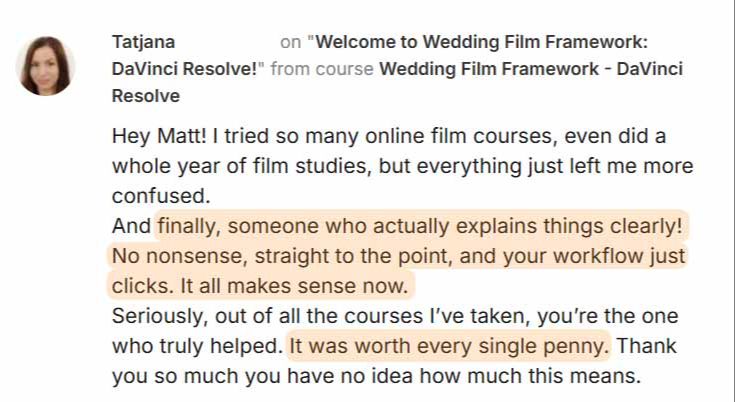Click the word "And" before the highlight

[x=131, y=227]
